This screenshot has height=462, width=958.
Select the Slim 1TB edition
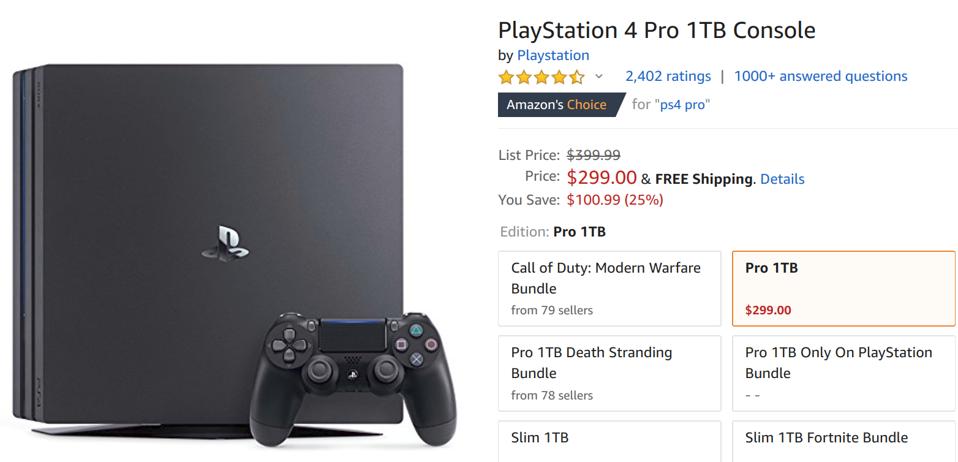click(609, 441)
